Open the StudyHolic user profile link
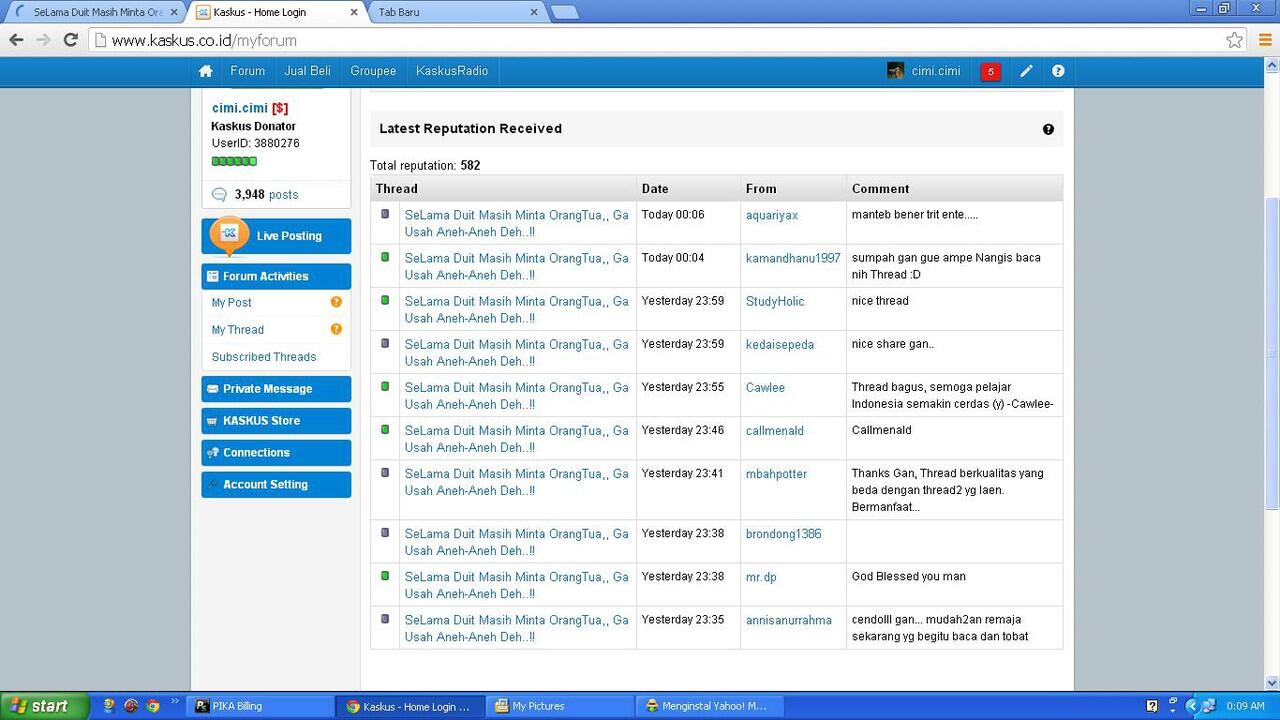 [x=775, y=301]
